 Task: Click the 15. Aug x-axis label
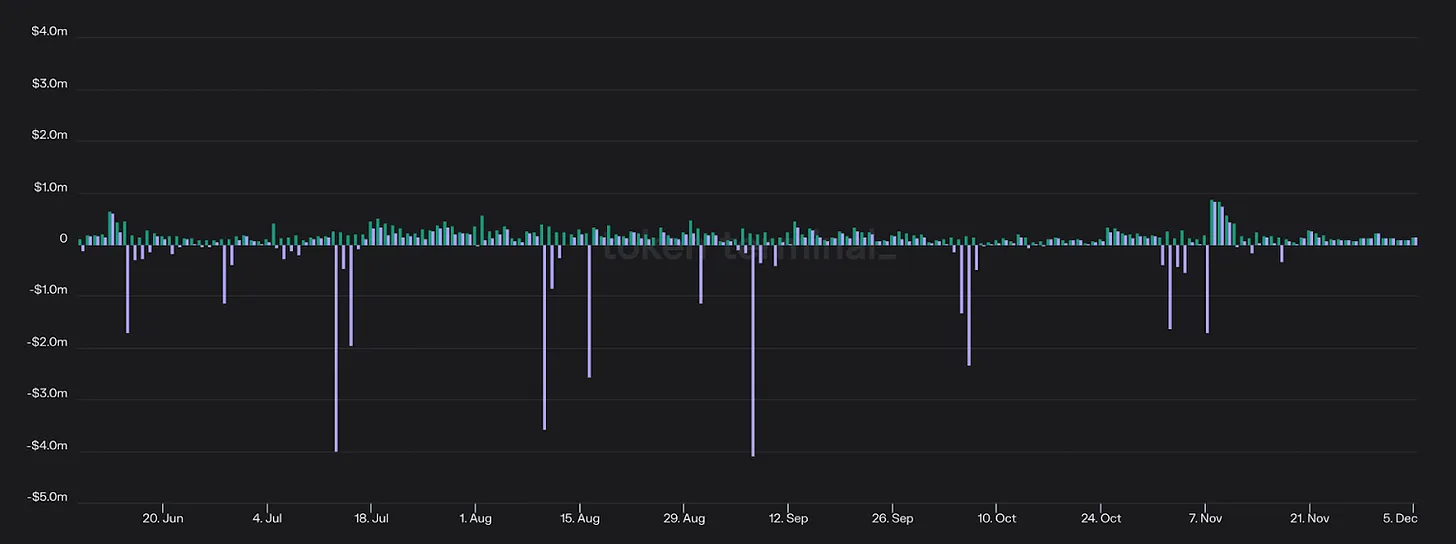tap(580, 519)
